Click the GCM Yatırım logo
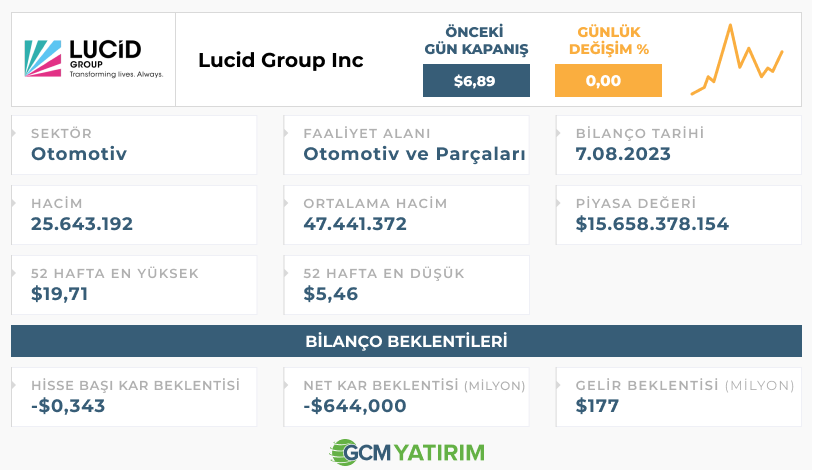The height and width of the screenshot is (470, 815). click(x=407, y=452)
